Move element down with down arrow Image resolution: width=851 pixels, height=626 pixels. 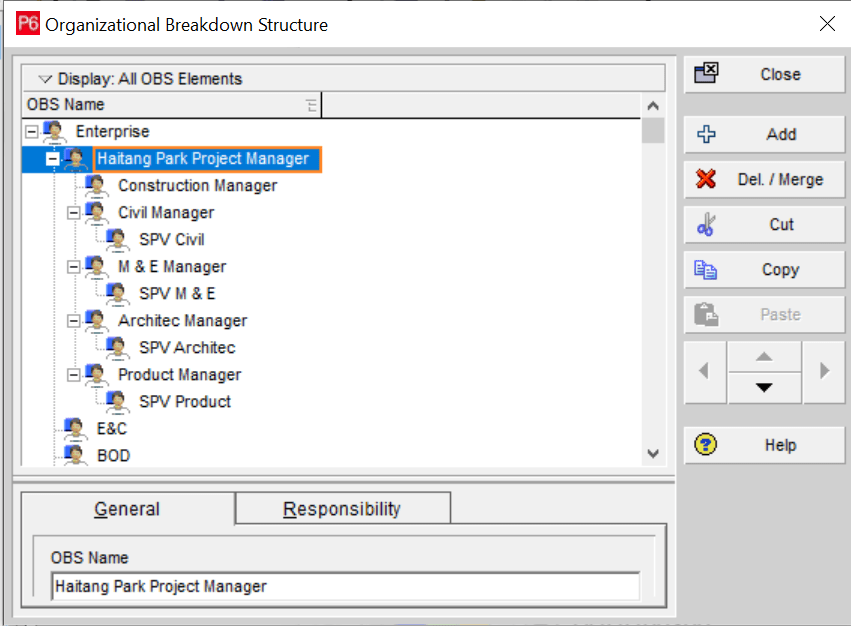point(764,388)
